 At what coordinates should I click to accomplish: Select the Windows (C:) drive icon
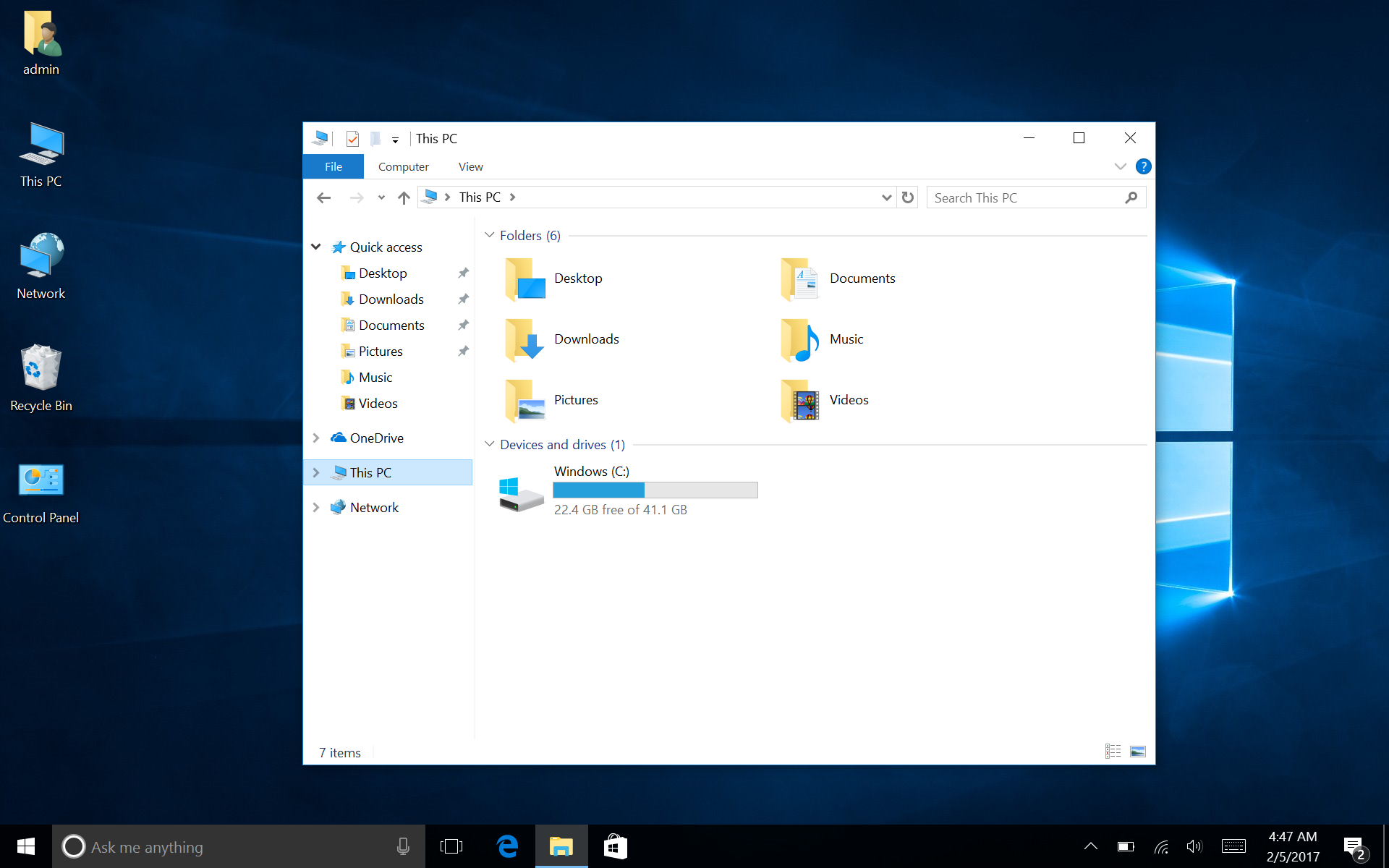pyautogui.click(x=521, y=494)
